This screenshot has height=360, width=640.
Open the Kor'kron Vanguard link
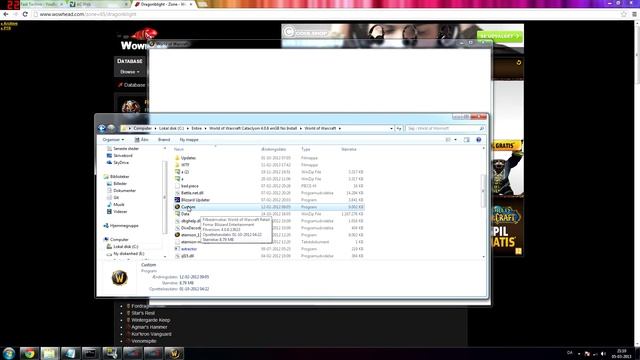tap(151, 334)
